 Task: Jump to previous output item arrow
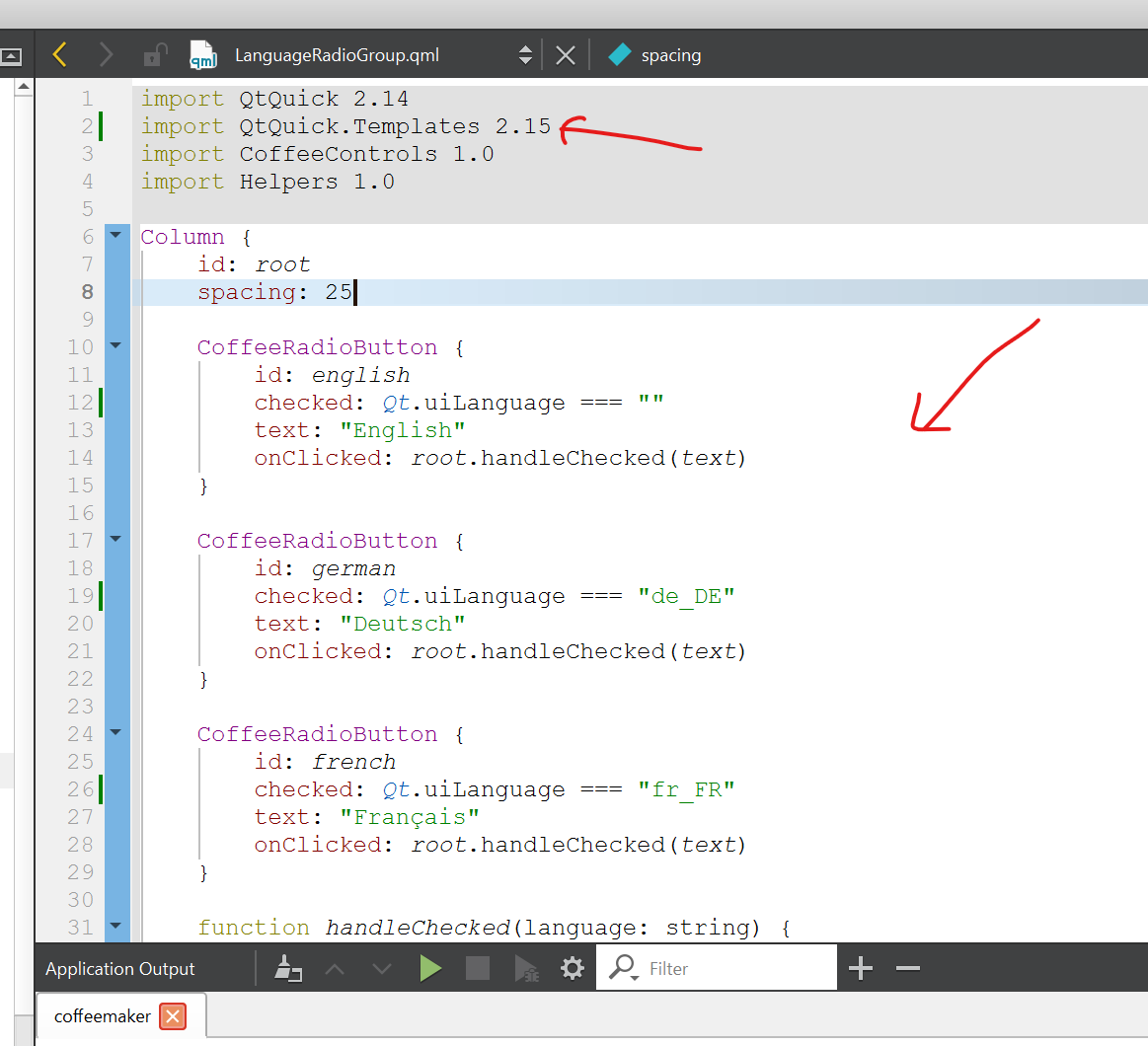pyautogui.click(x=335, y=969)
